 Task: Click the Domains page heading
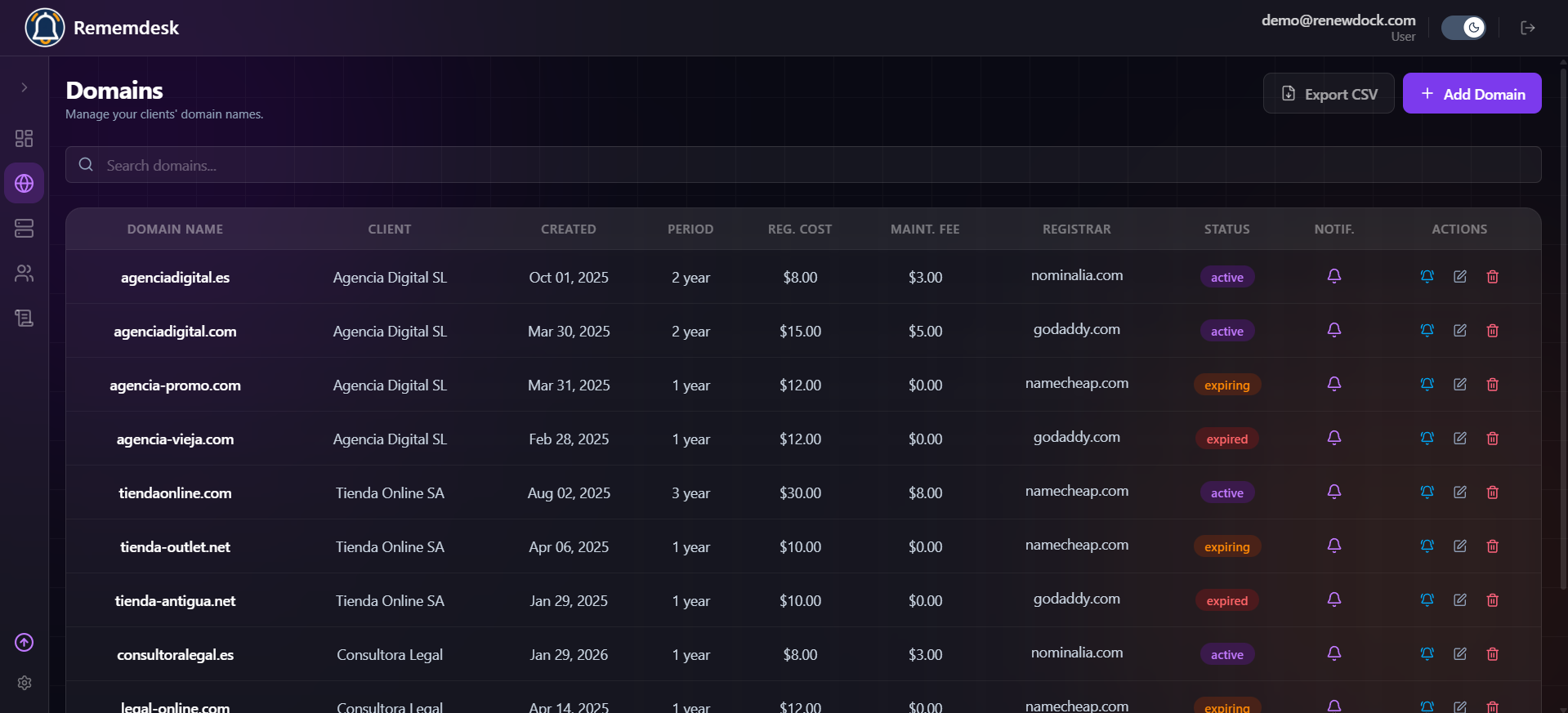click(x=114, y=90)
